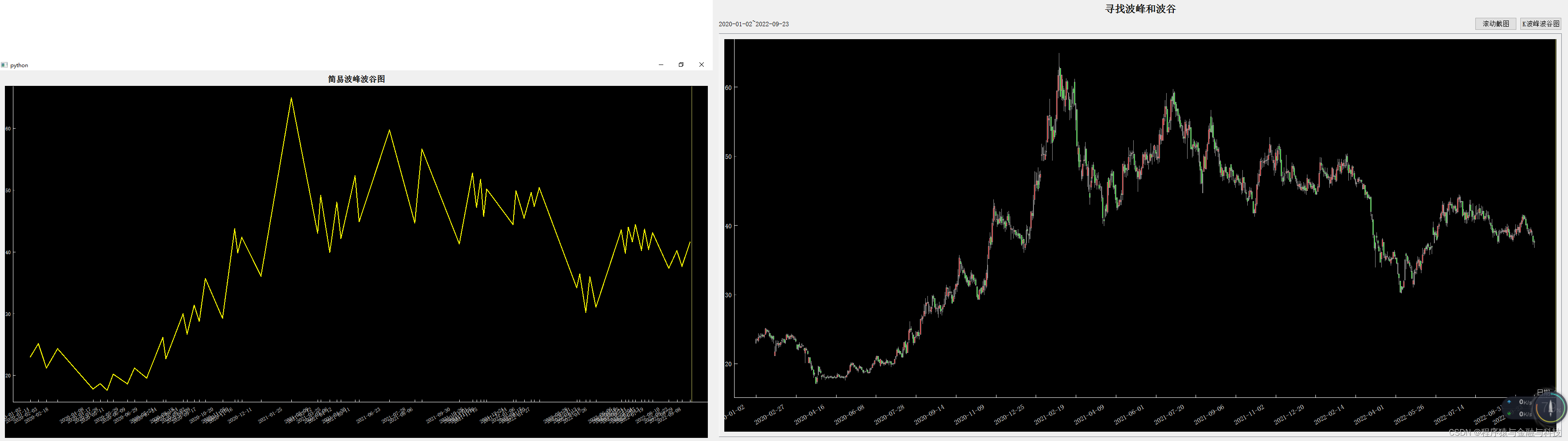Screen dimensions: 1568x441
Task: Click the 60 price label on candlestick chart
Action: (728, 88)
